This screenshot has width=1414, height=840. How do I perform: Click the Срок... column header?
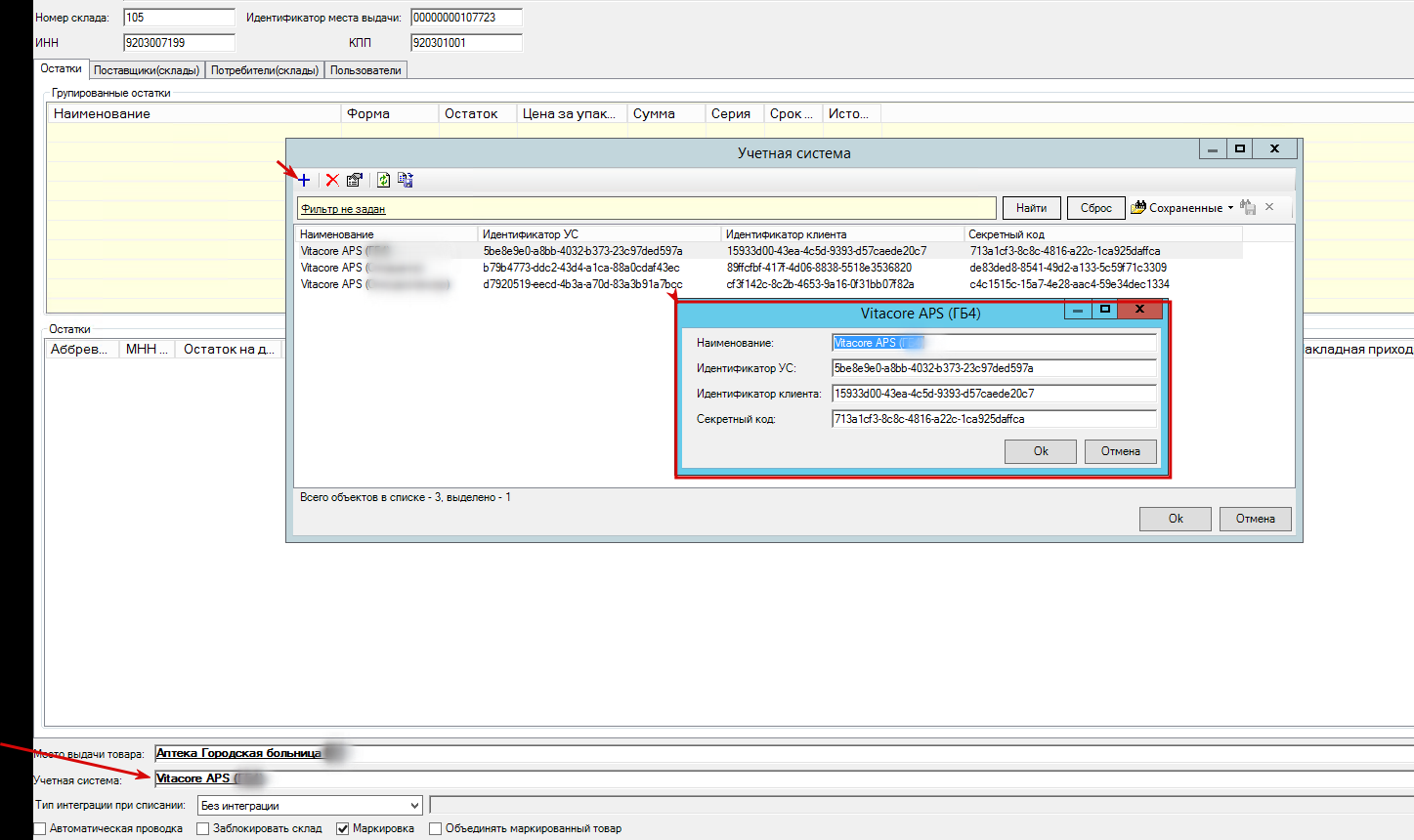tap(793, 114)
